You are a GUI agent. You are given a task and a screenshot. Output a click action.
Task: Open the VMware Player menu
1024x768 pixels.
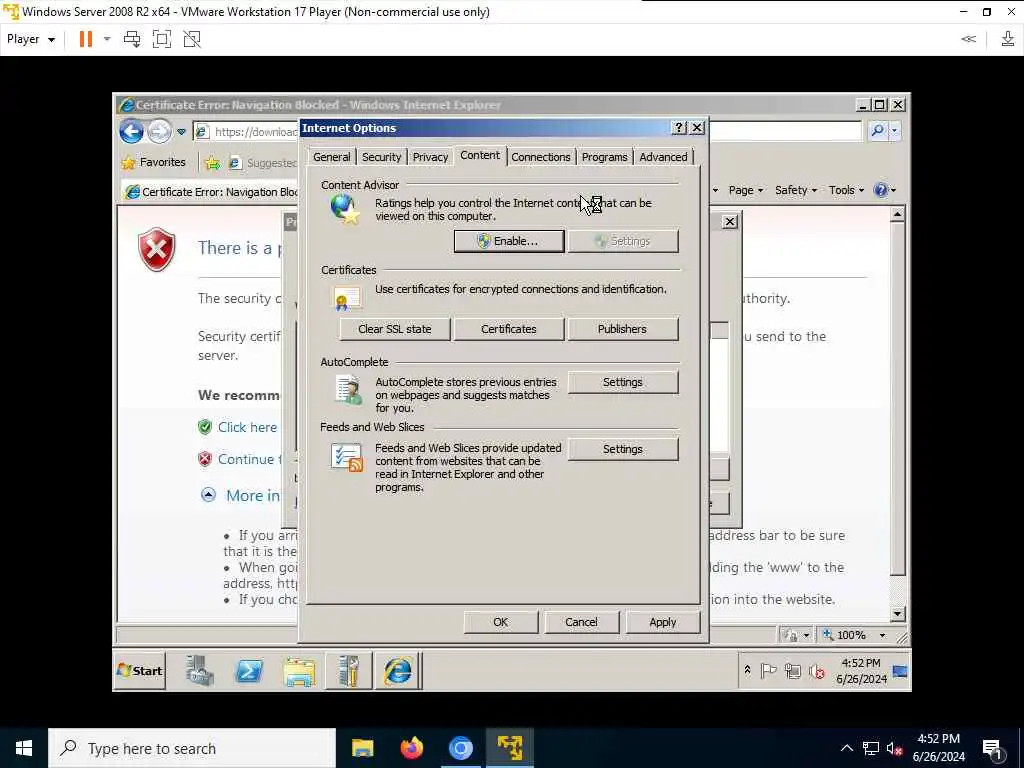click(x=30, y=39)
